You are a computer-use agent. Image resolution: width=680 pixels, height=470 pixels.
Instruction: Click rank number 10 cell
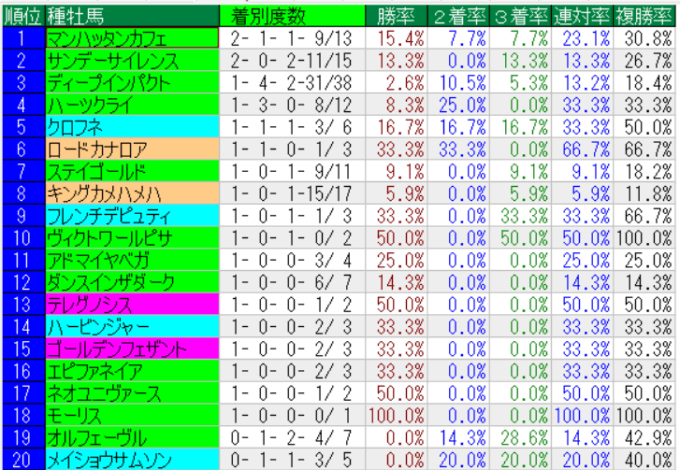23,238
